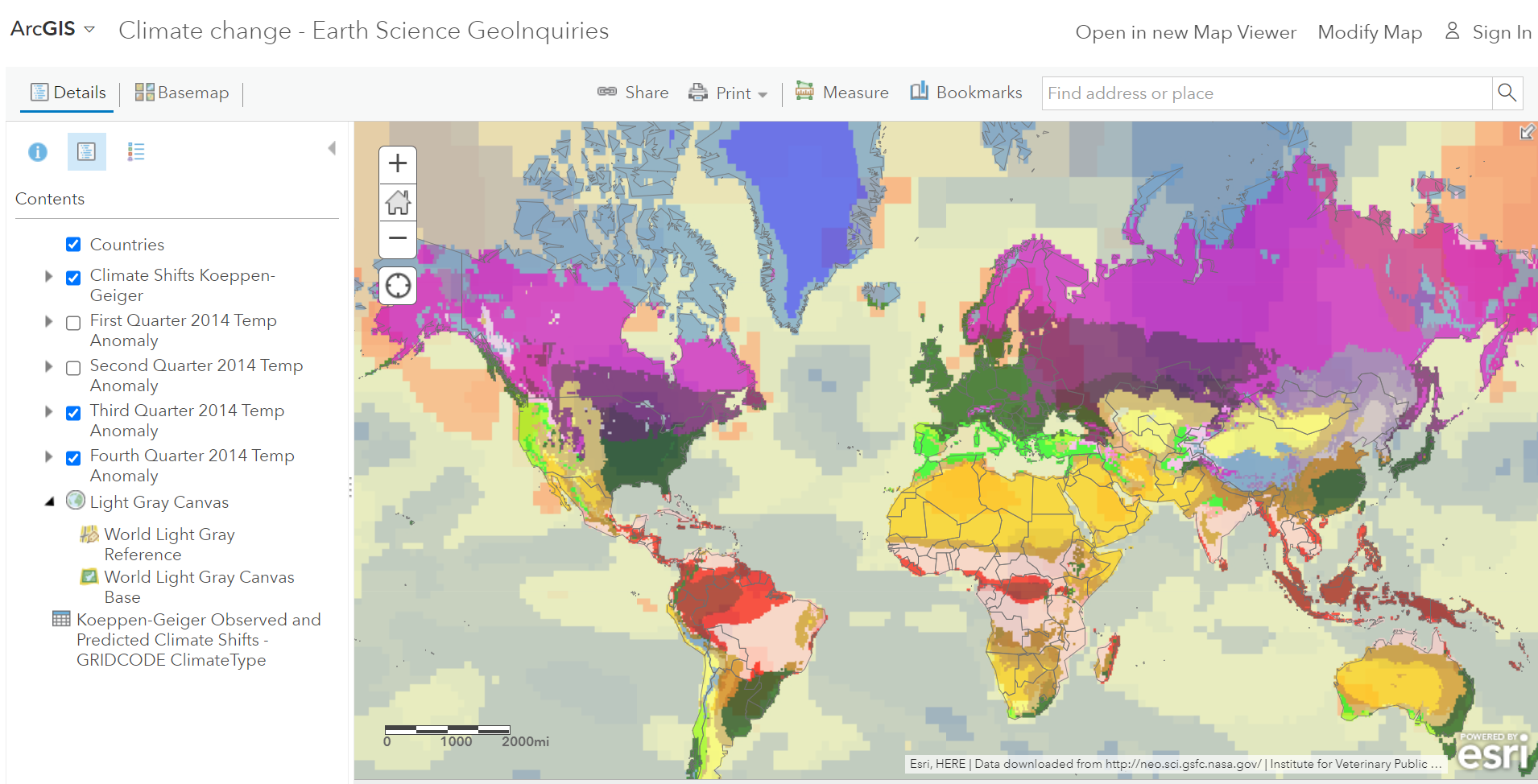
Task: Click the About info icon
Action: coord(38,151)
